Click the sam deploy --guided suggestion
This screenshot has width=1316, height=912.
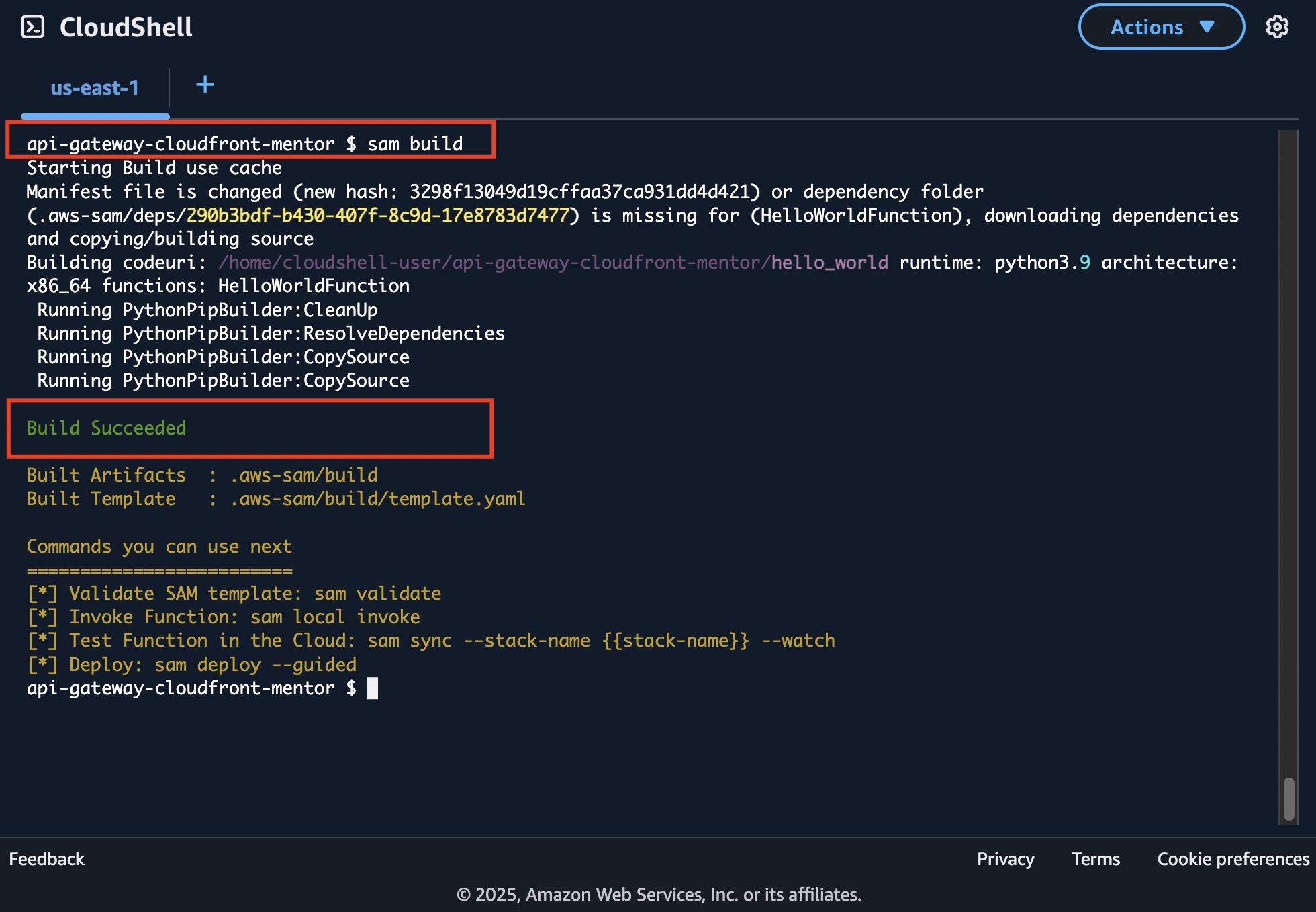click(255, 665)
